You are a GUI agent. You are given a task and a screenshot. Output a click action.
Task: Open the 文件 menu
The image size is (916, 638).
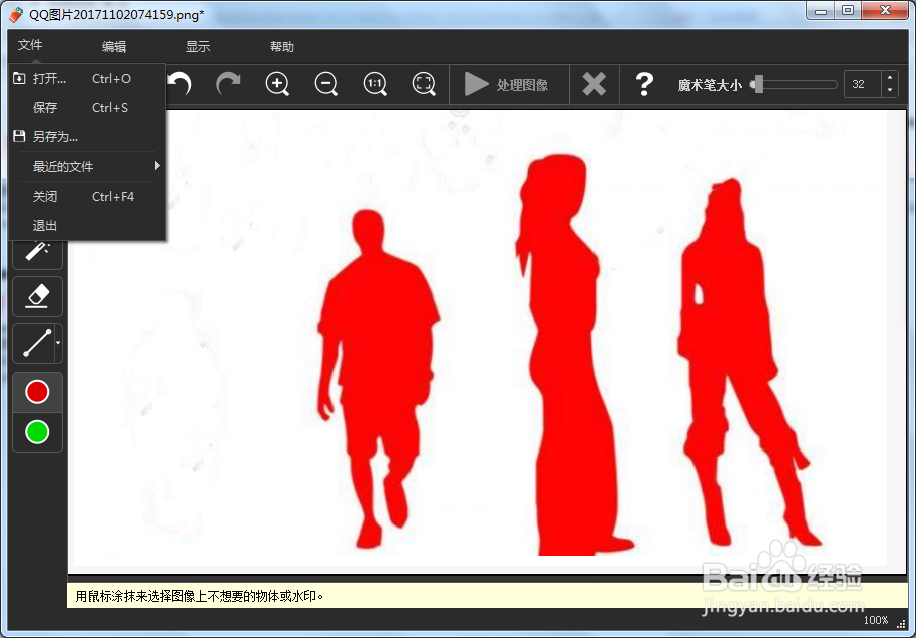(x=30, y=45)
